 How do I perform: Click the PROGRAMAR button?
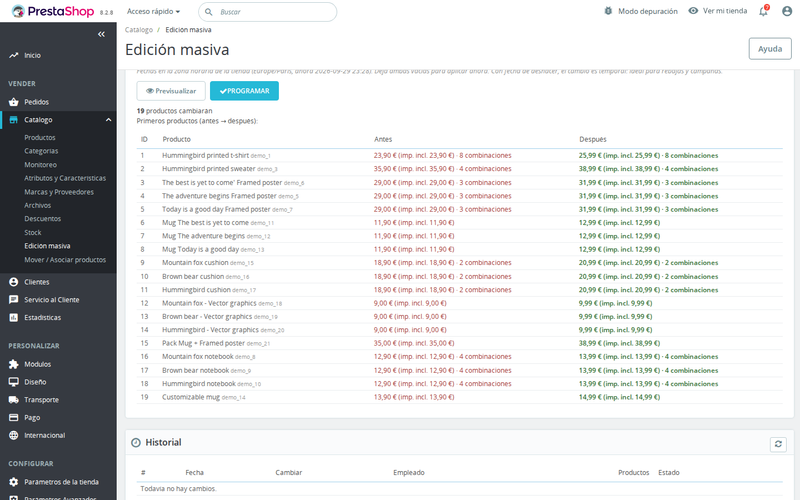point(244,91)
